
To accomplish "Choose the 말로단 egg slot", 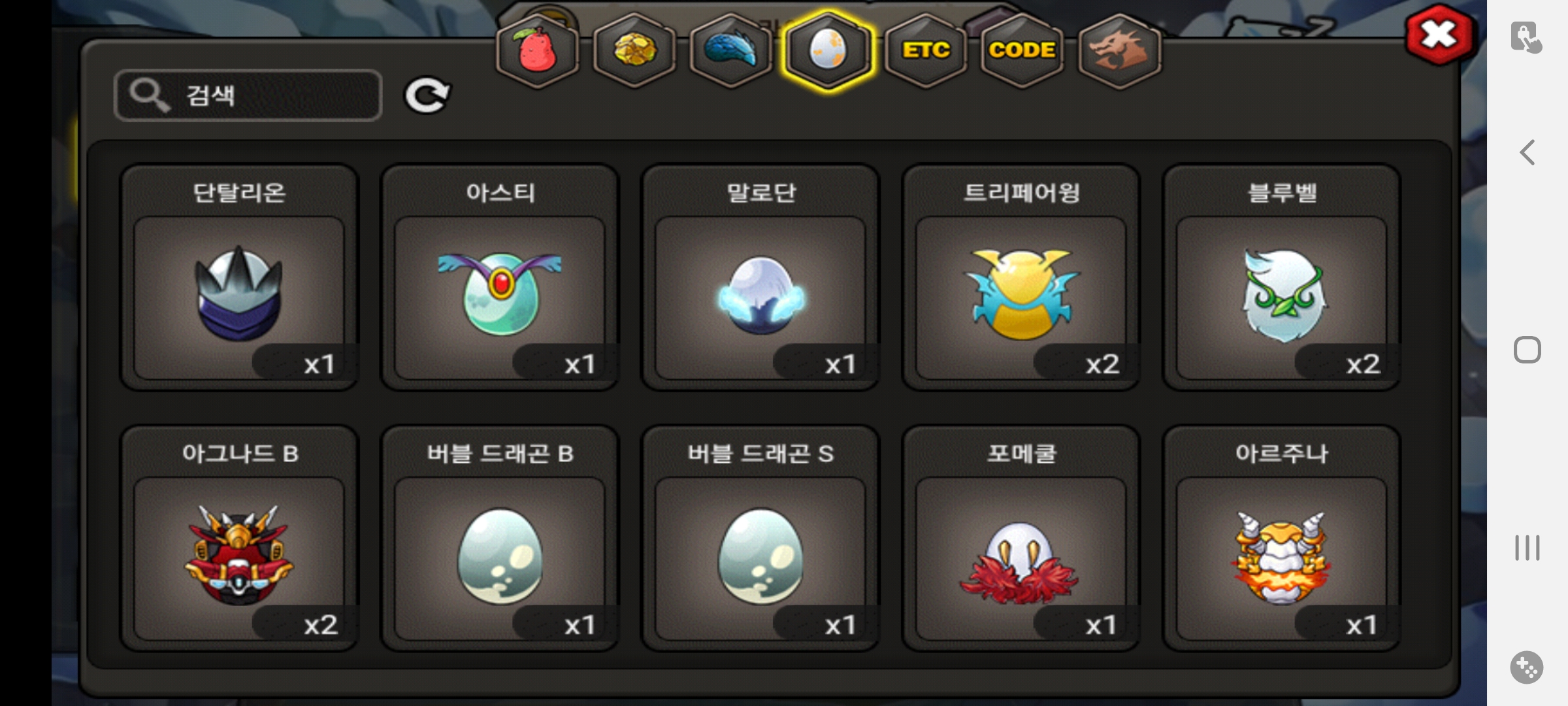I will 760,278.
